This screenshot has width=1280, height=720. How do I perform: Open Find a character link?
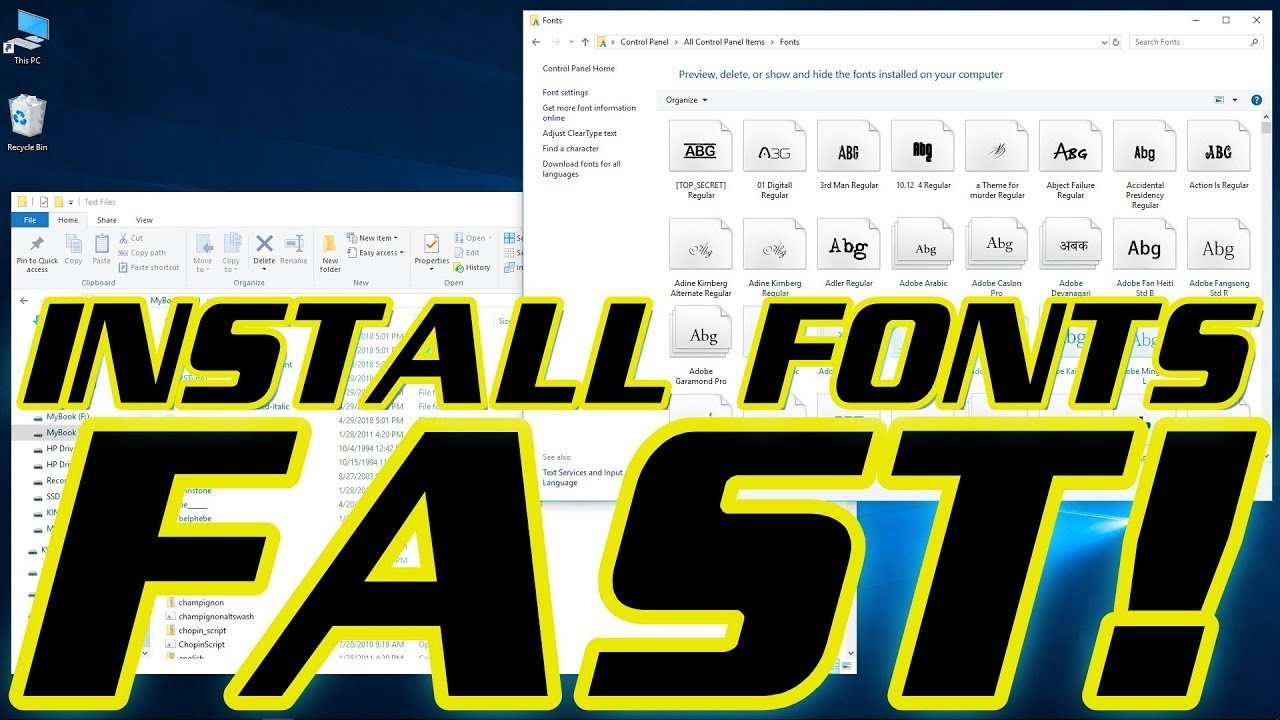[571, 149]
